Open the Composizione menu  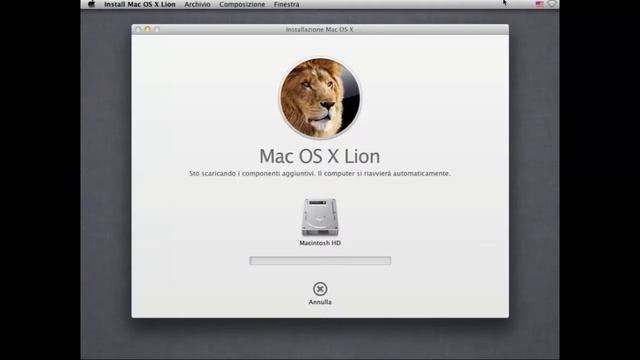click(242, 4)
